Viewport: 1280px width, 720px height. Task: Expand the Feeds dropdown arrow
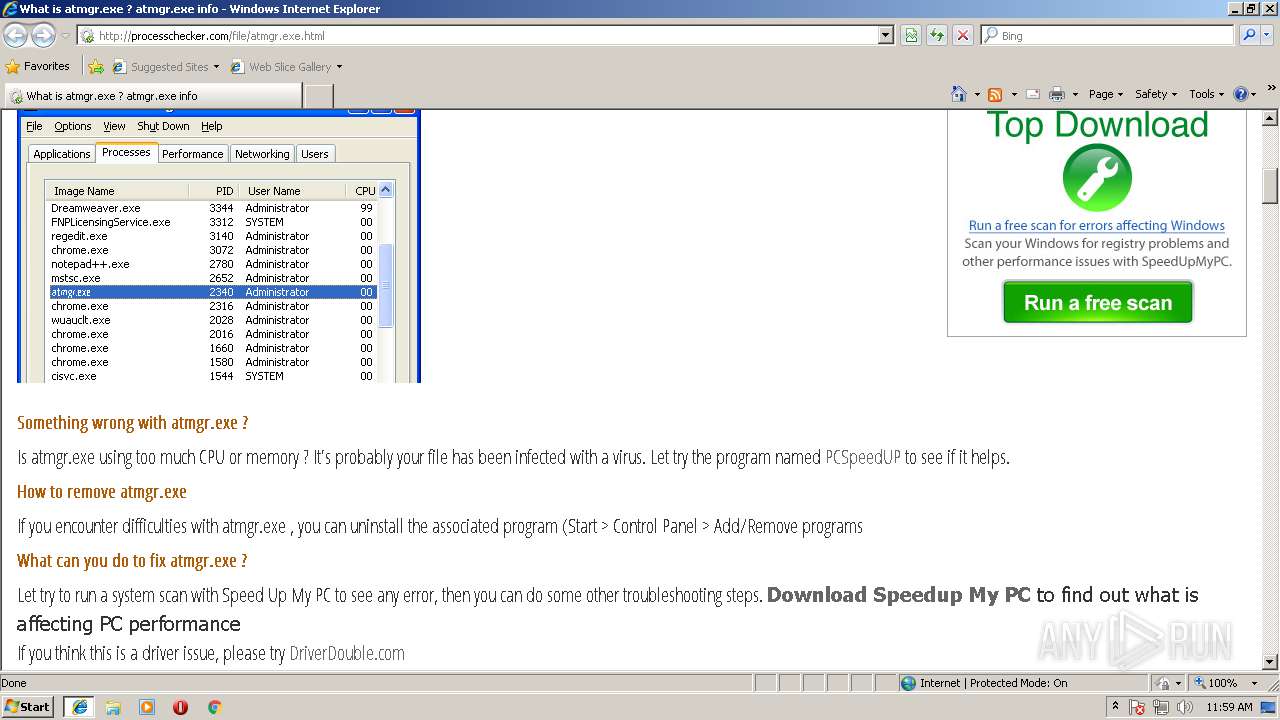tap(1014, 94)
